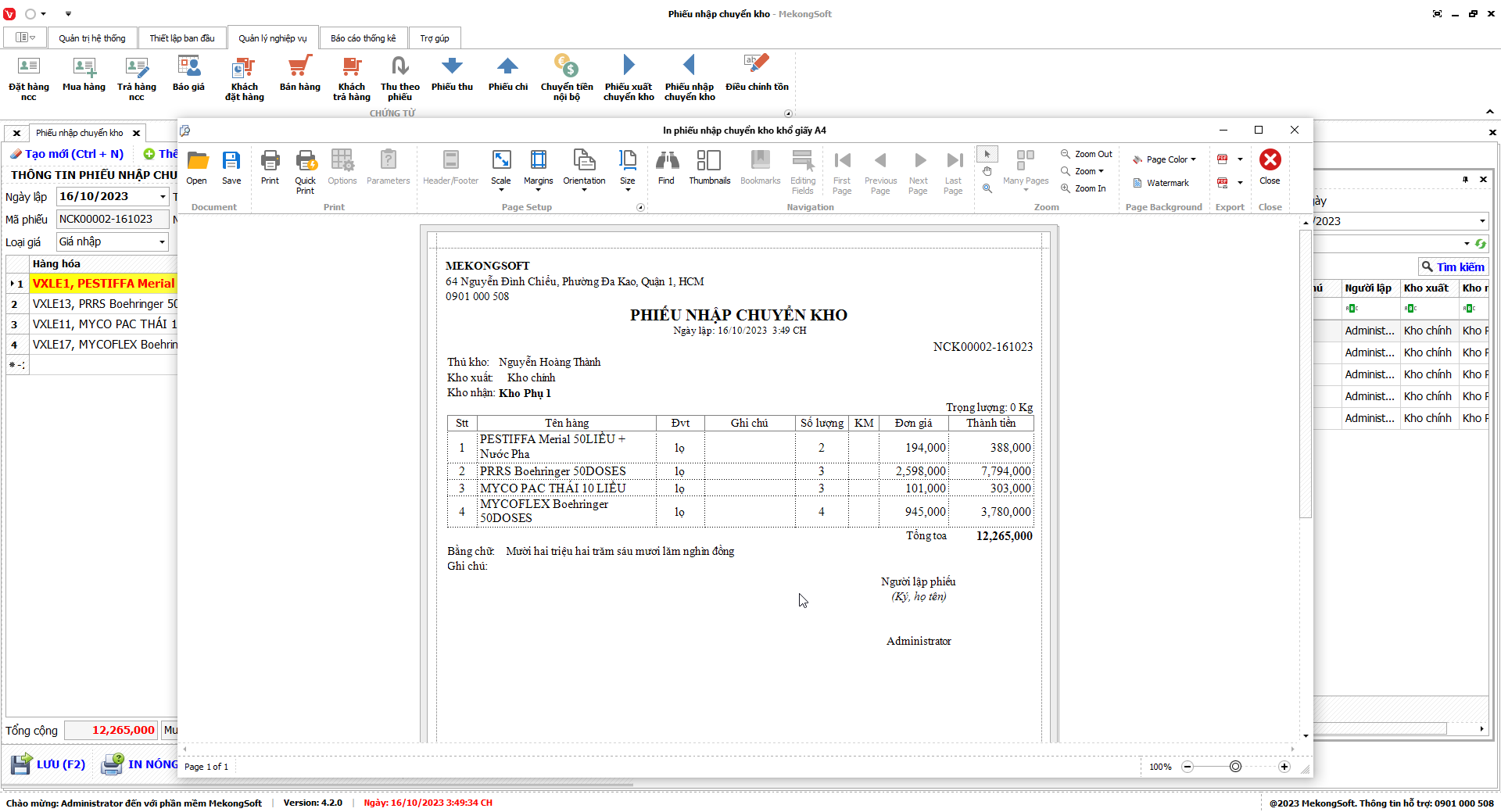Click the red Close preview button

click(1270, 167)
